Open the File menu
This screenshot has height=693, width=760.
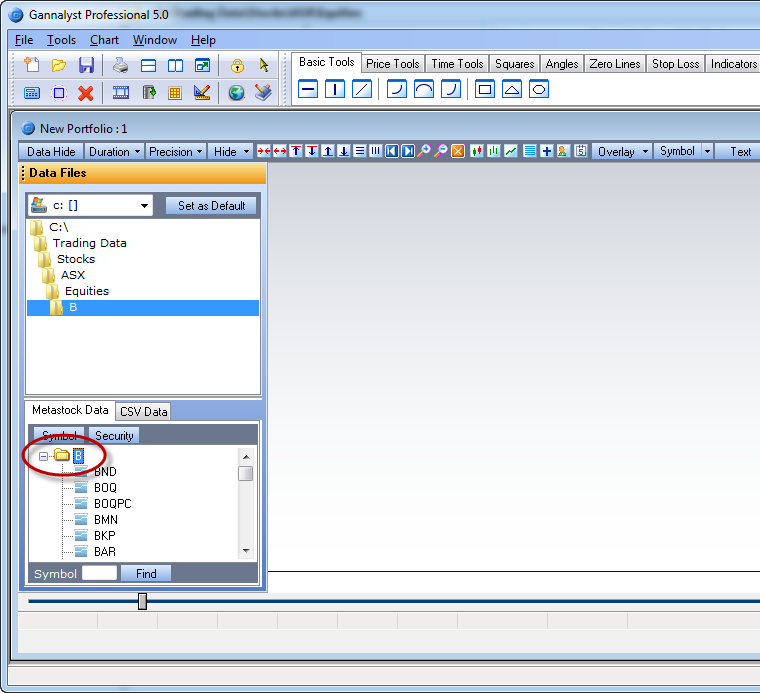click(x=24, y=40)
